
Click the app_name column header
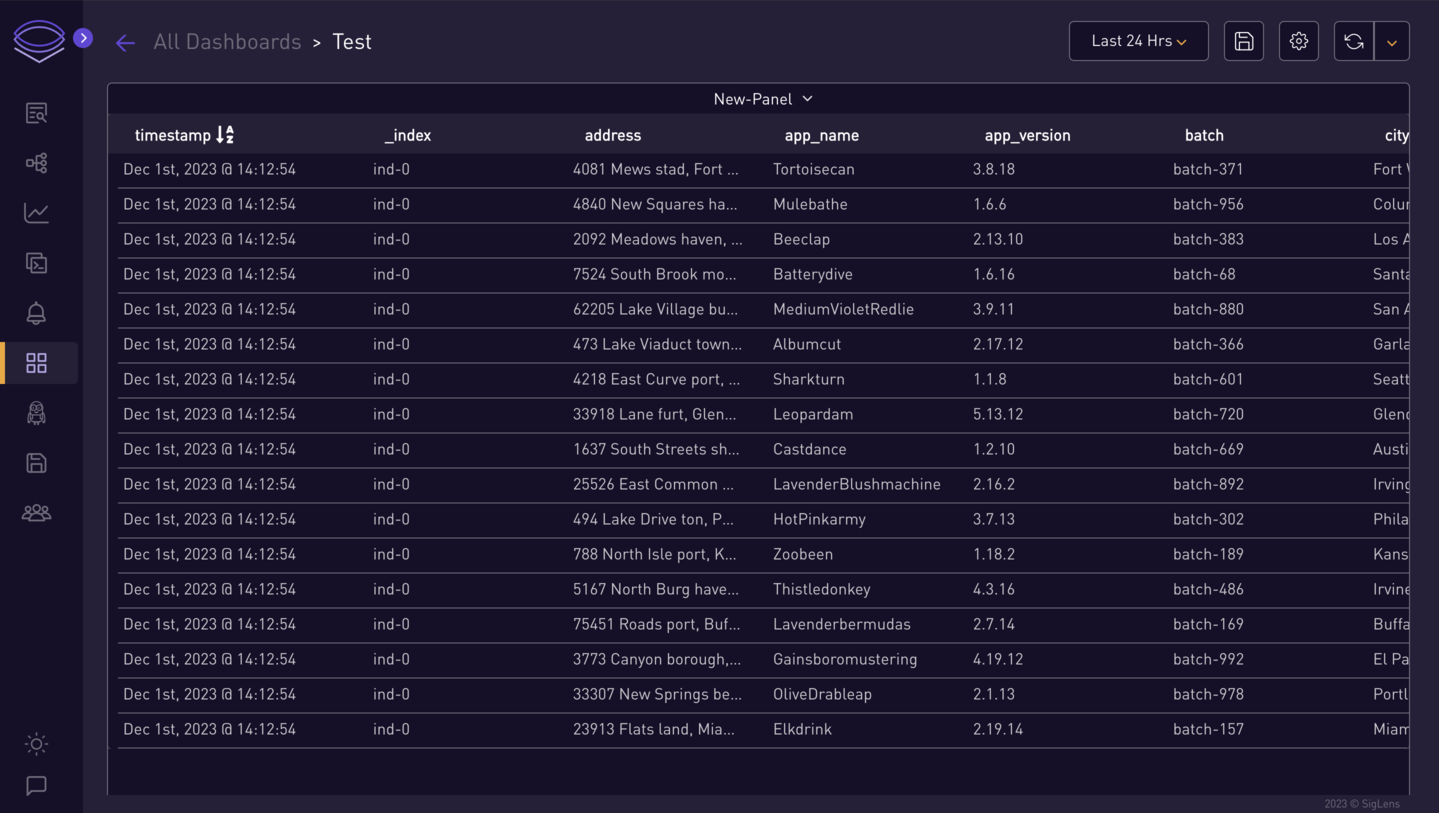coord(822,135)
